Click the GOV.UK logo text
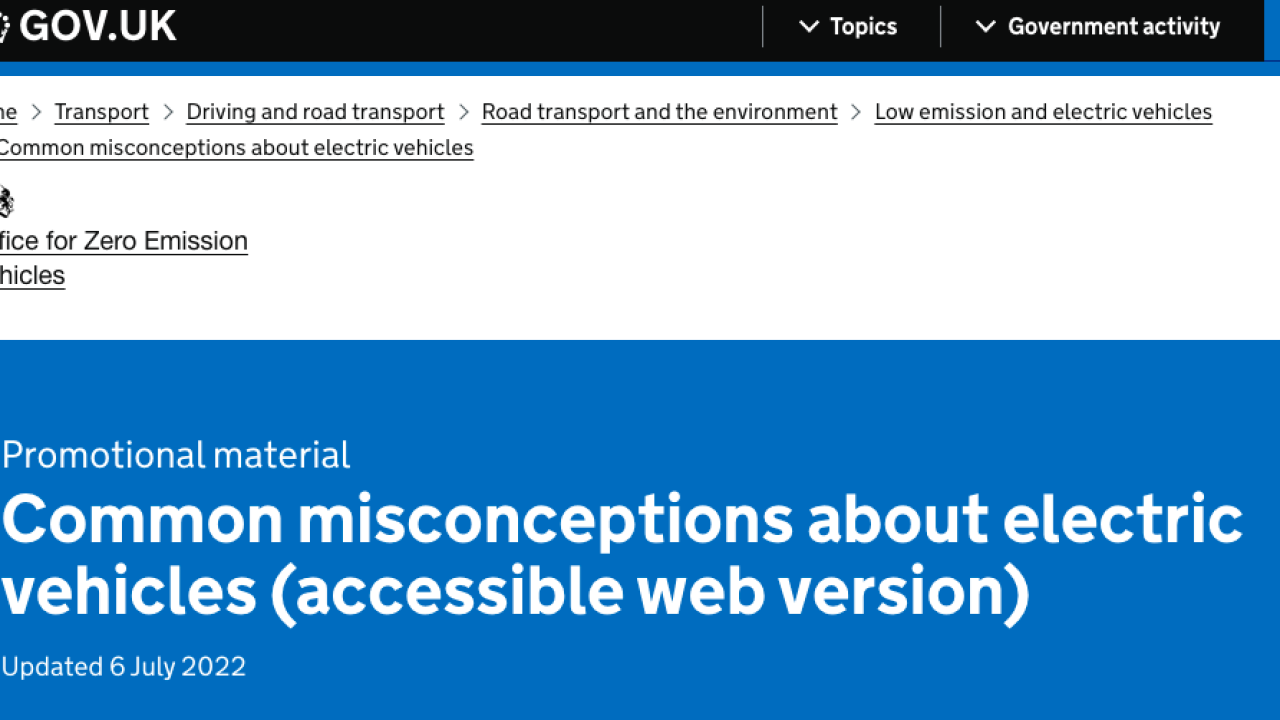Image resolution: width=1280 pixels, height=720 pixels. click(98, 26)
